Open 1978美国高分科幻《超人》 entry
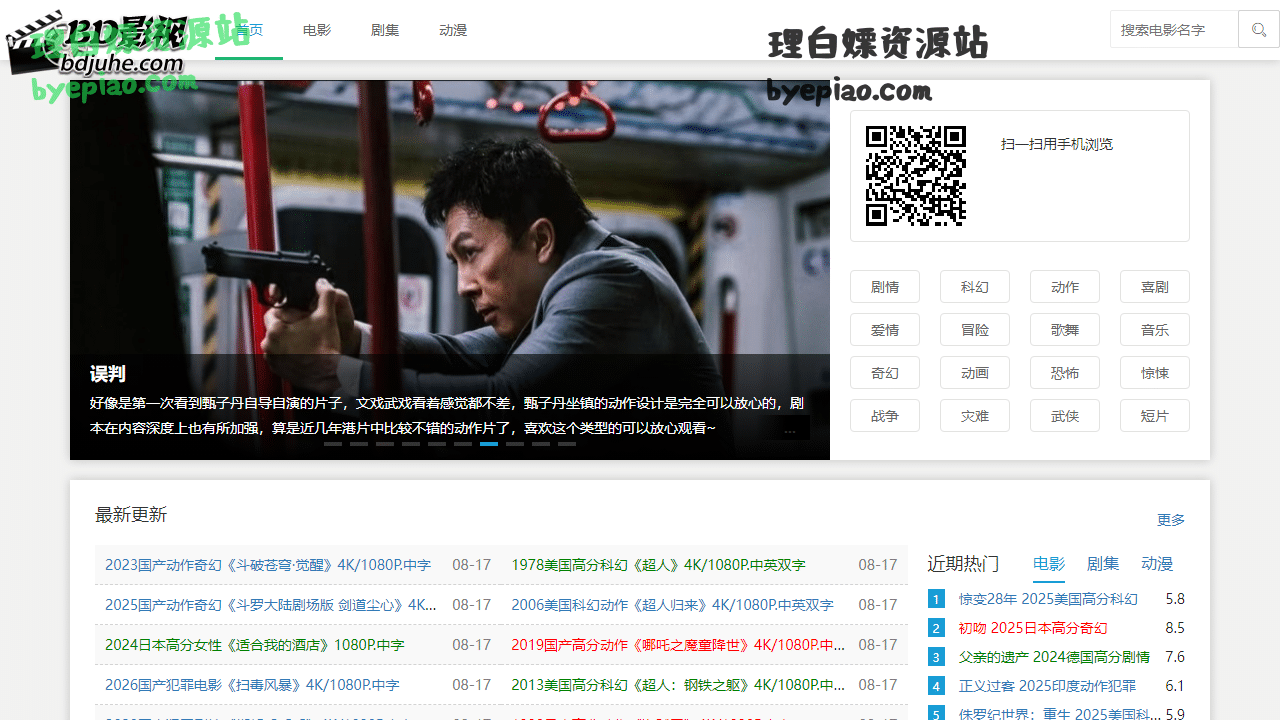 (658, 565)
